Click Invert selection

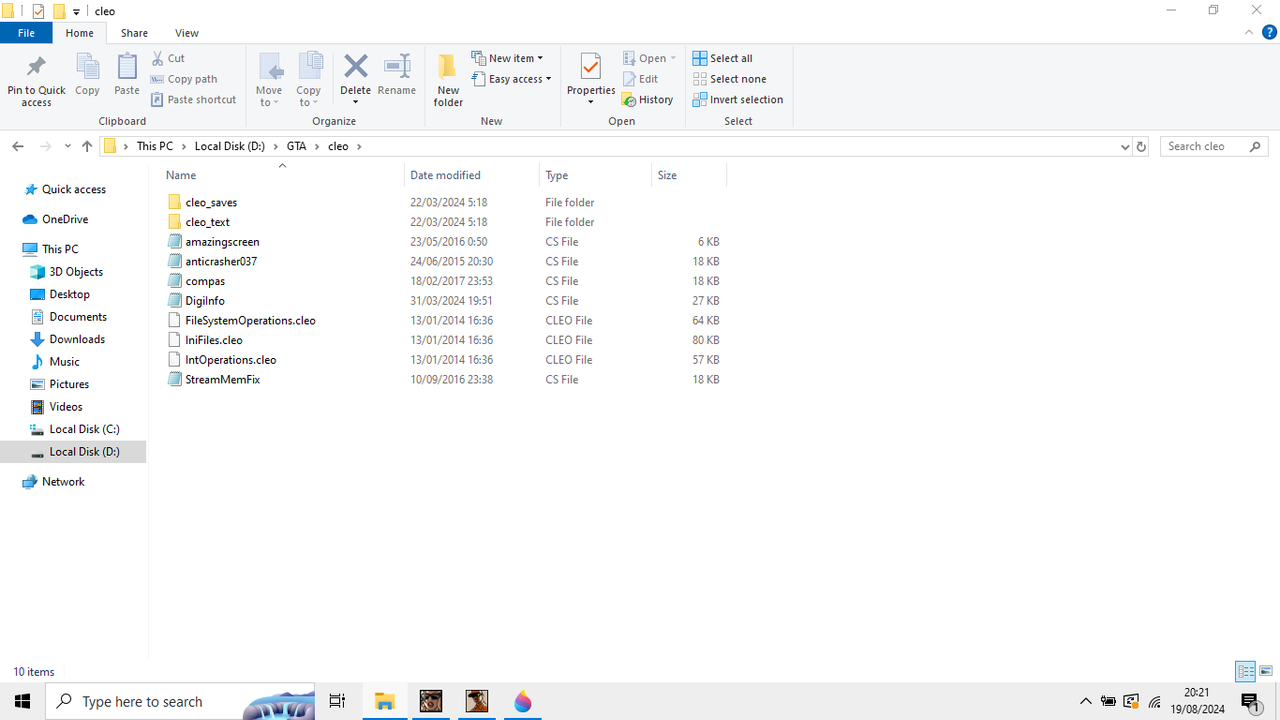738,100
